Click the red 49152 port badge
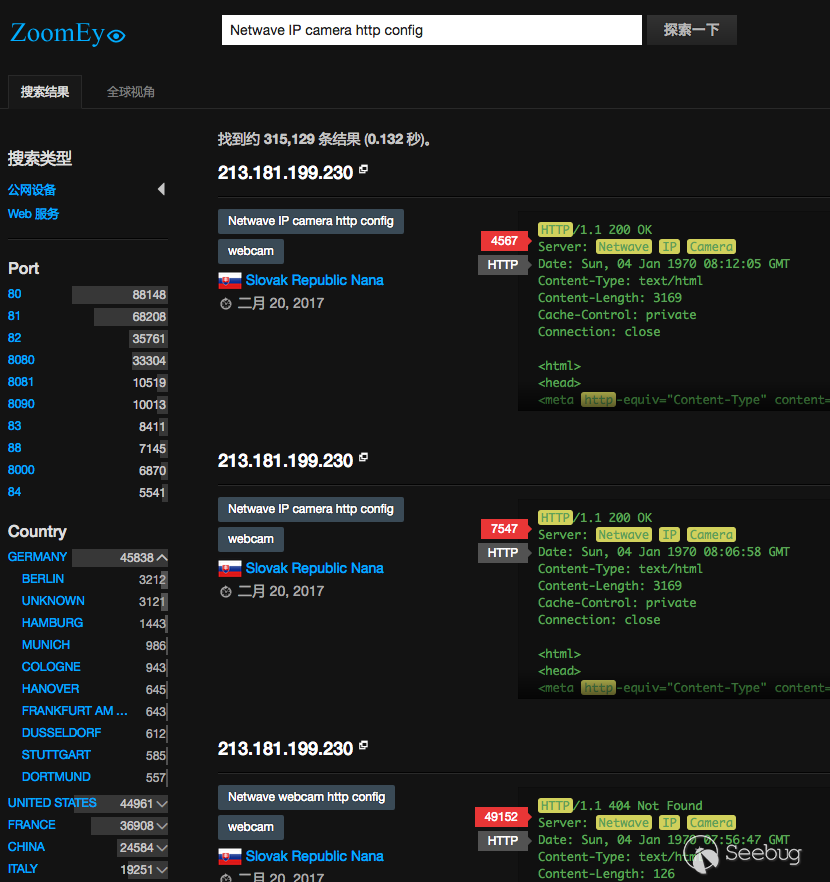 click(501, 817)
